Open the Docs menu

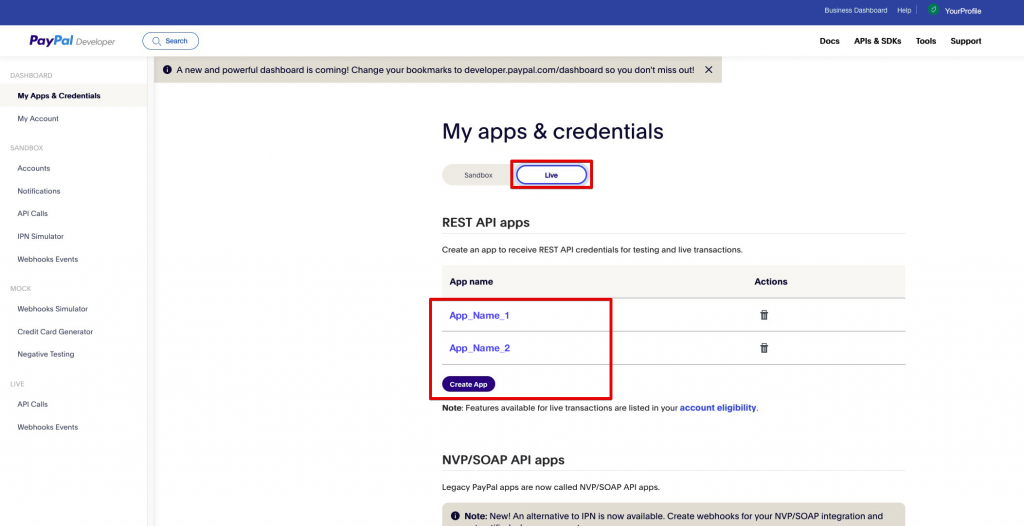click(x=829, y=41)
